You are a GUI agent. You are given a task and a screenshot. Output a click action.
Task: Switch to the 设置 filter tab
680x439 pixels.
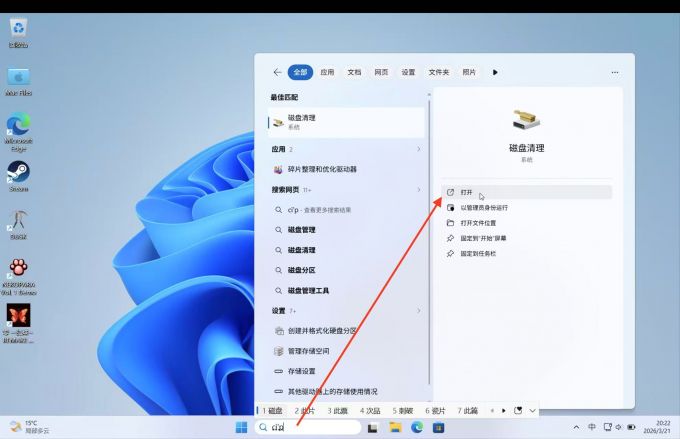pyautogui.click(x=408, y=72)
